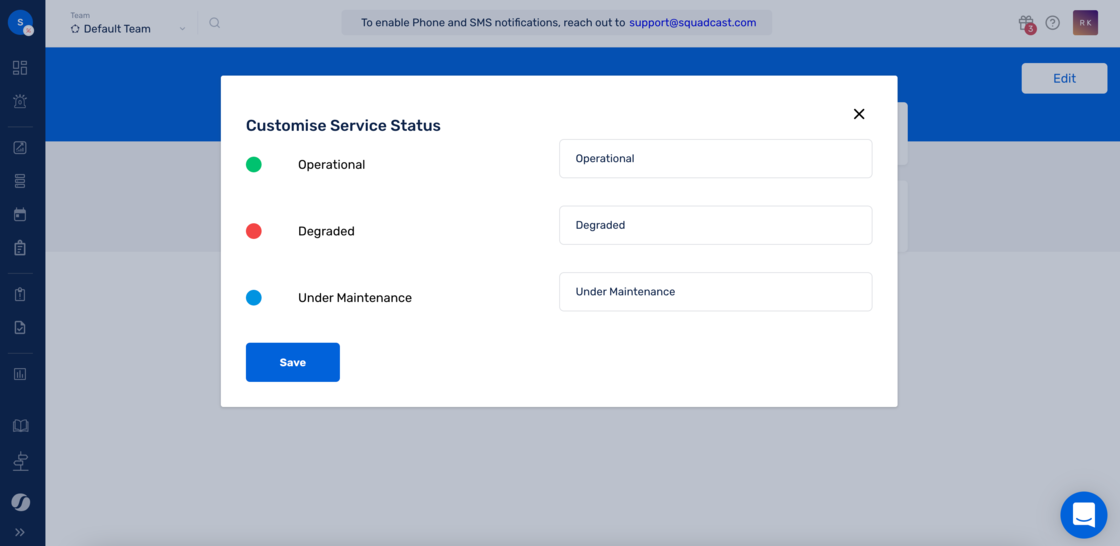Image resolution: width=1120 pixels, height=546 pixels.
Task: Open the escalation policies clipboard icon in sidebar
Action: [20, 248]
